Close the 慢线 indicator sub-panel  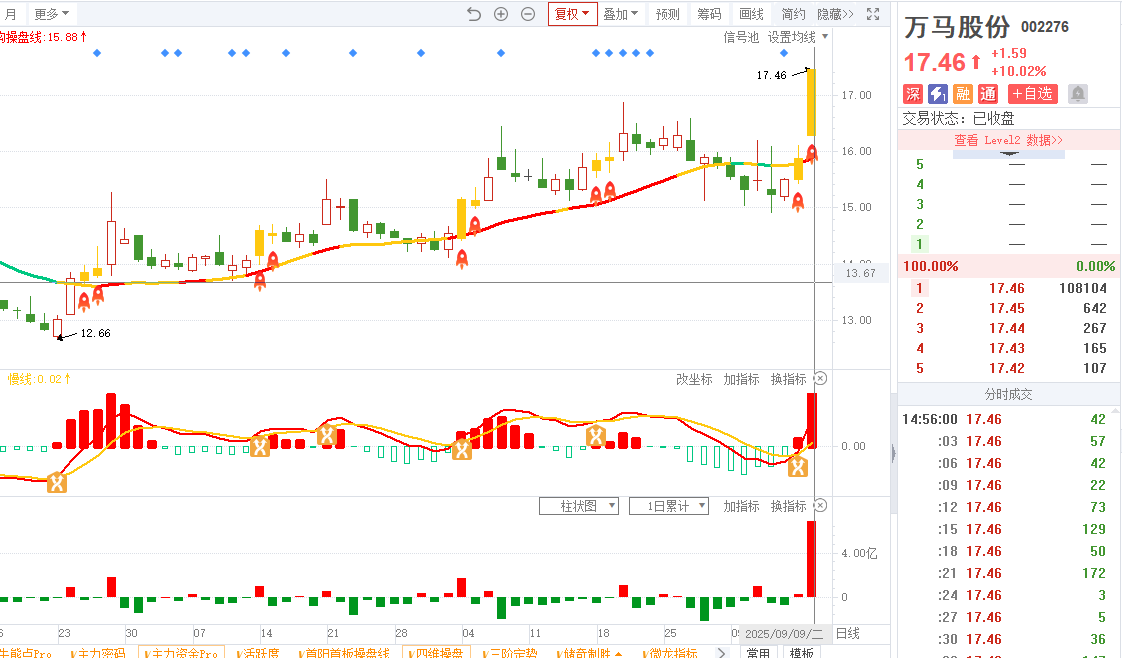[821, 378]
